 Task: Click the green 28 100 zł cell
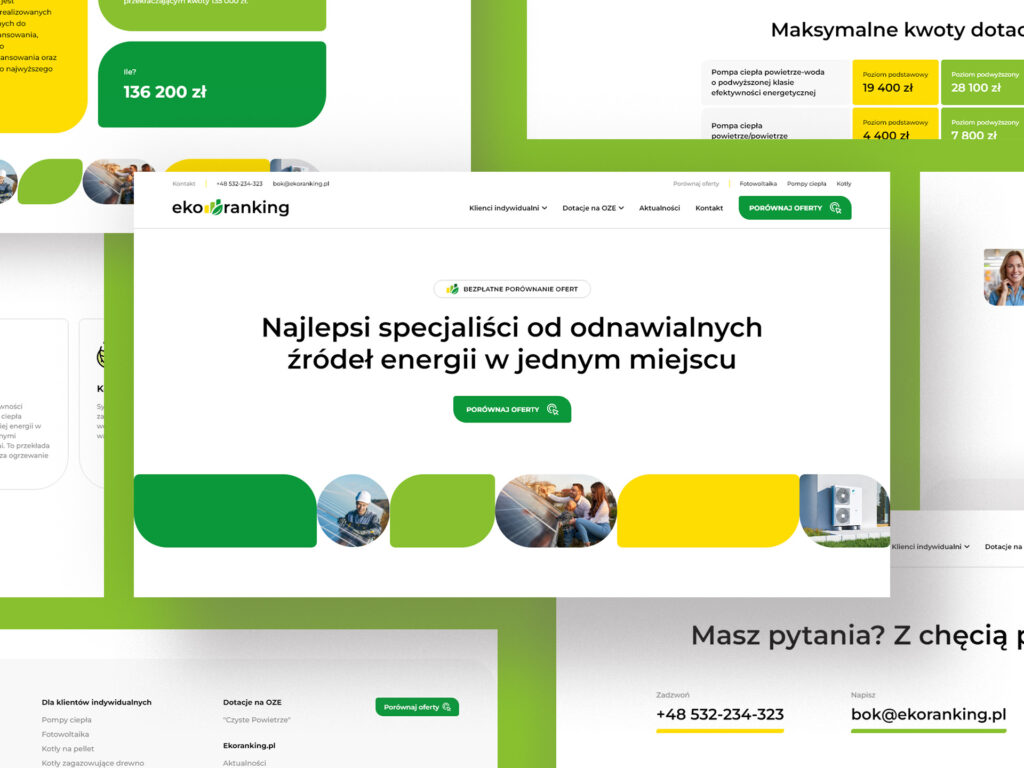pyautogui.click(x=983, y=82)
